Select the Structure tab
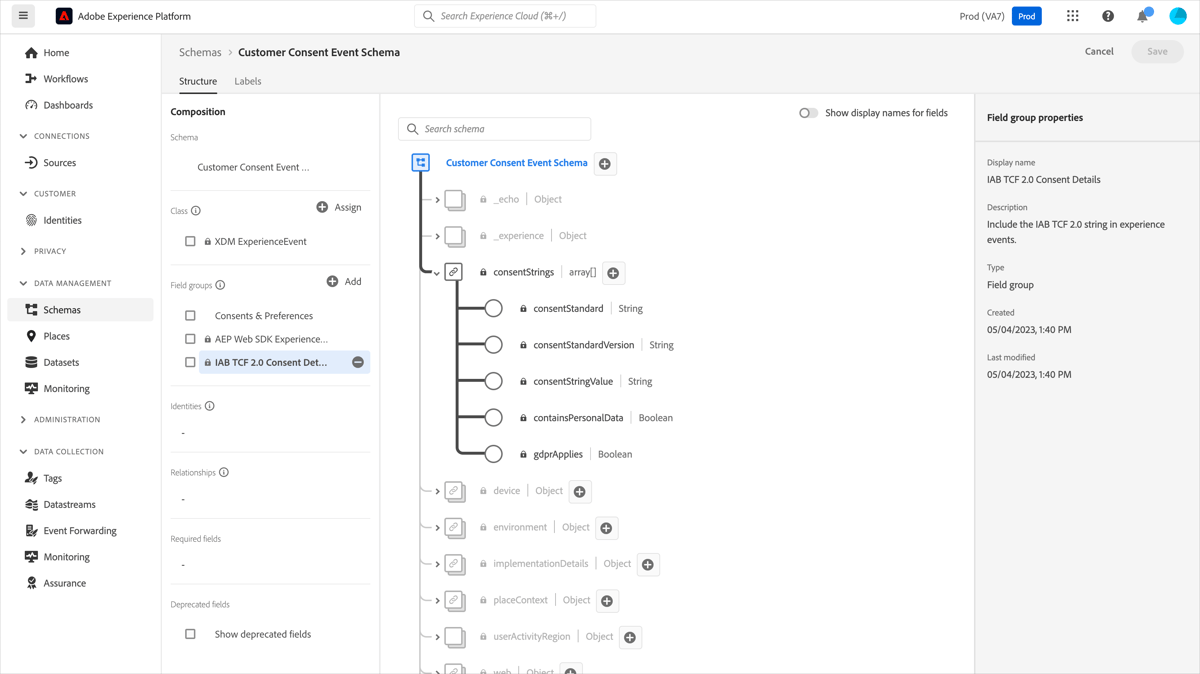 [x=198, y=81]
